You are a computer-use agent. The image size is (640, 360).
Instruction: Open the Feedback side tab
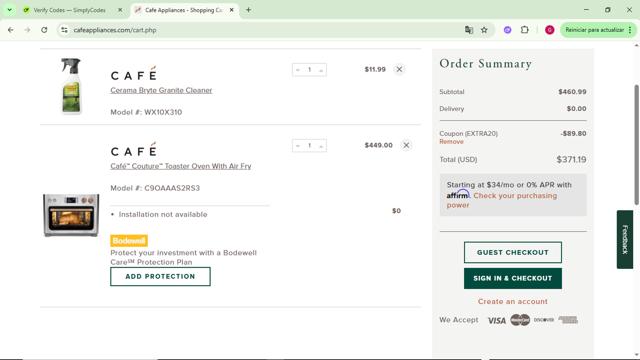coord(624,239)
